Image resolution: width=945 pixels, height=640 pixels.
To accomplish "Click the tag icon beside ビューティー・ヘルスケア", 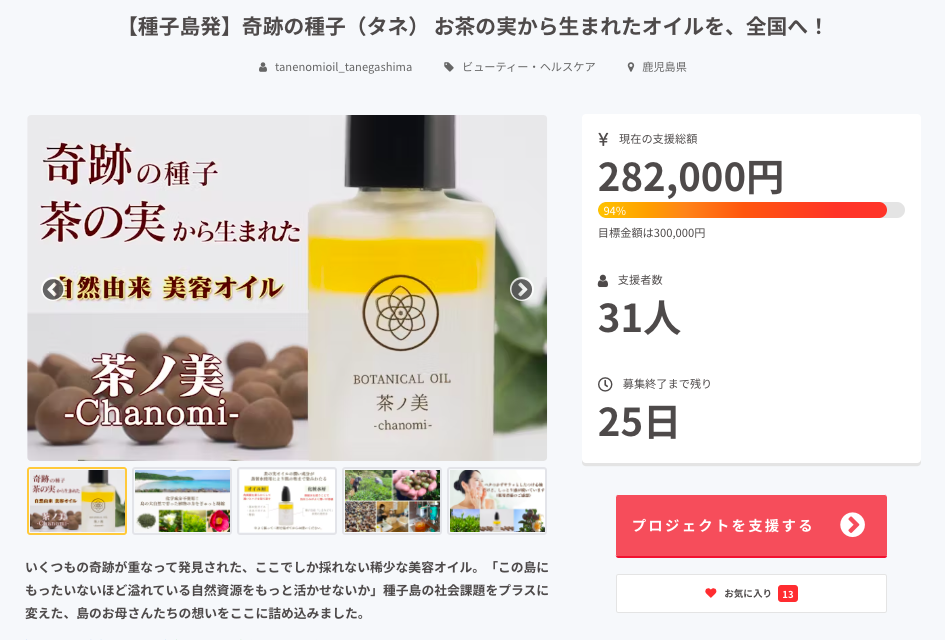I will 449,67.
